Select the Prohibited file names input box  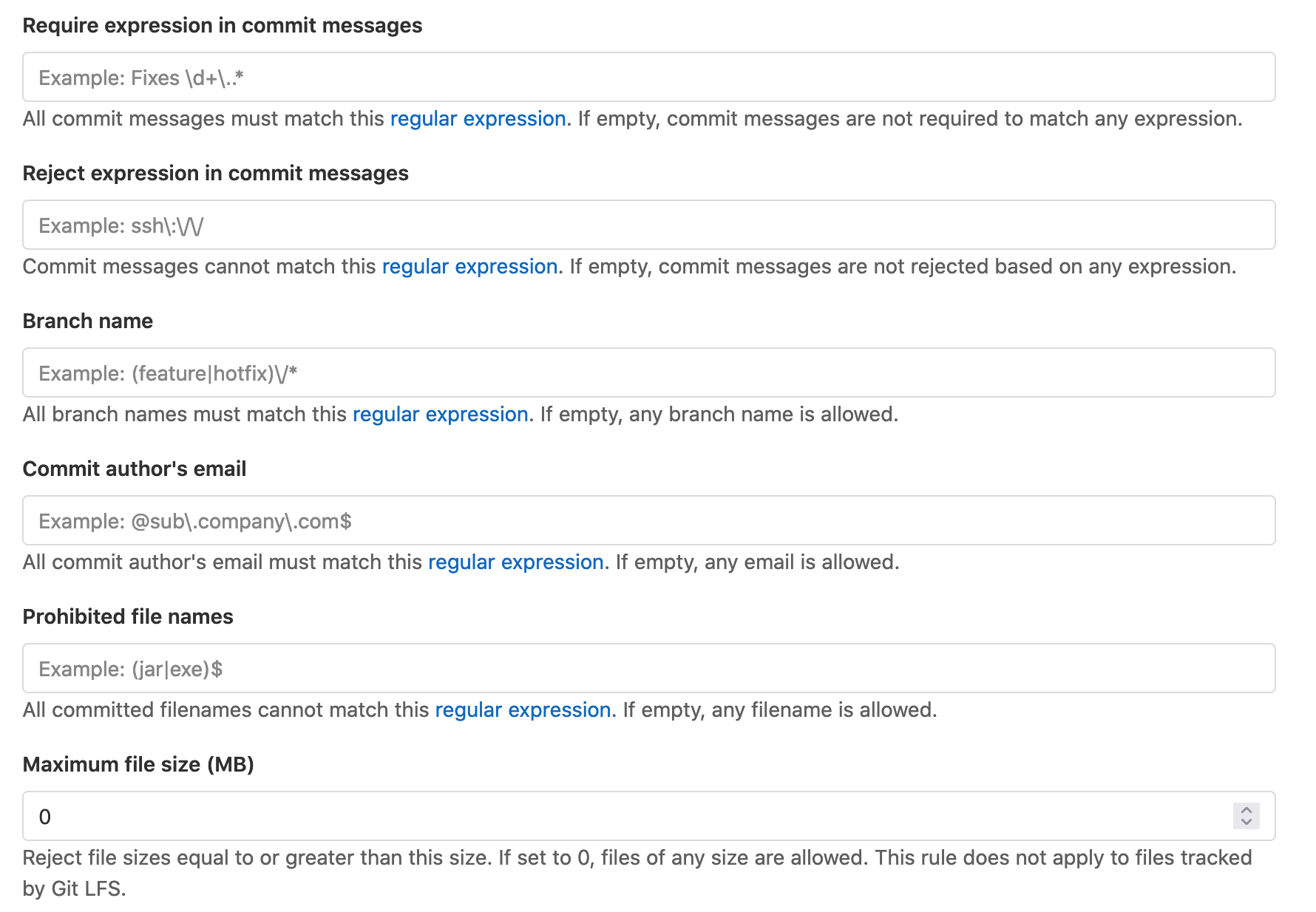click(648, 668)
